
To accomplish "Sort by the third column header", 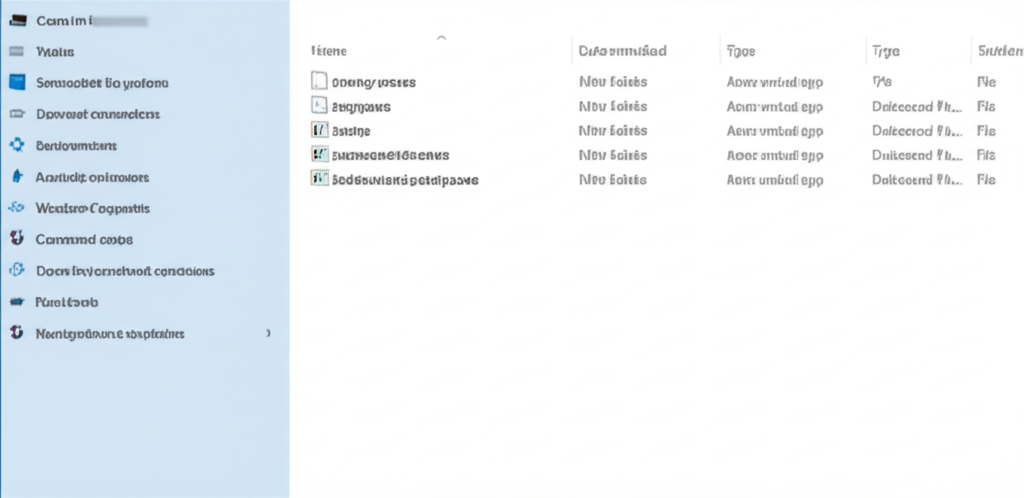I will (741, 51).
